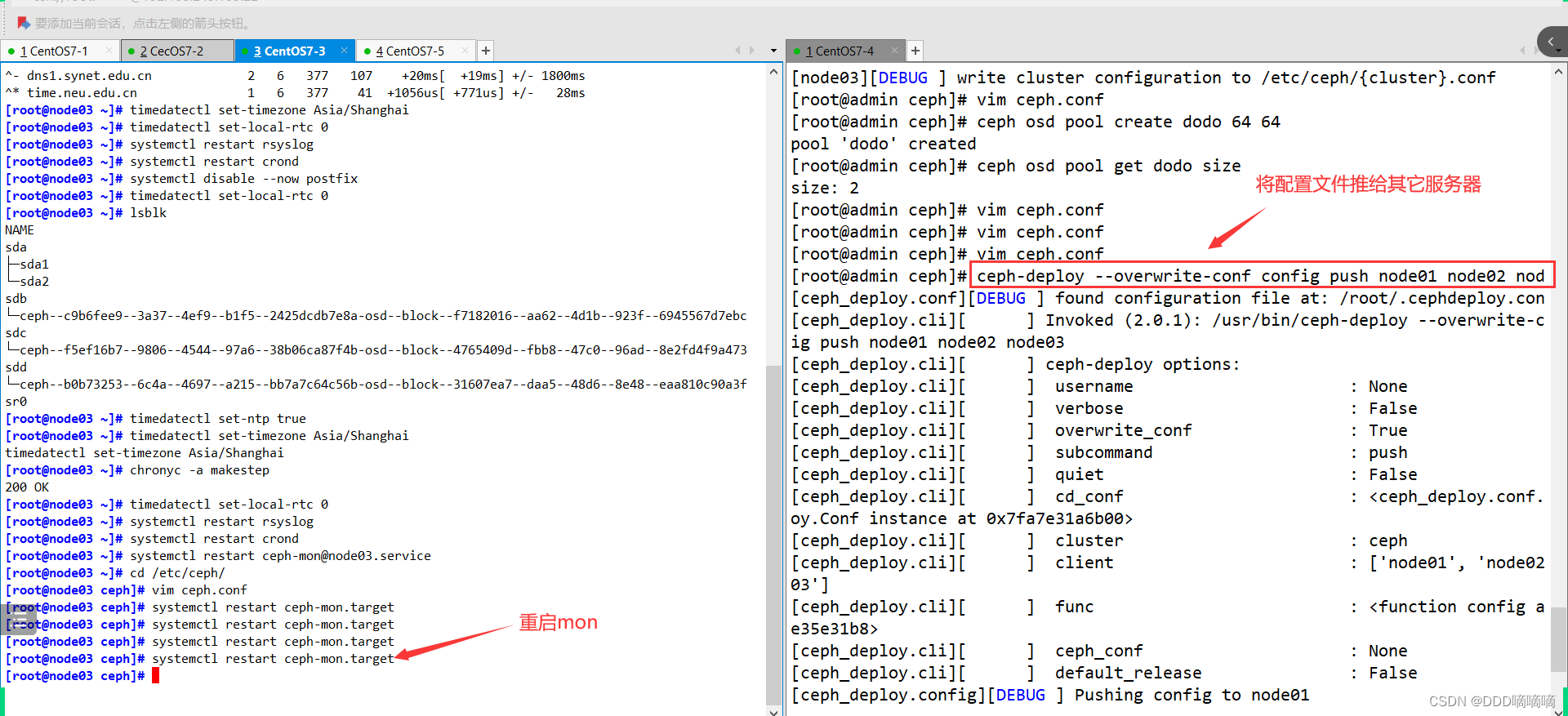Click the red cursor block at node03 prompt
The width and height of the screenshot is (1568, 716).
click(x=155, y=676)
